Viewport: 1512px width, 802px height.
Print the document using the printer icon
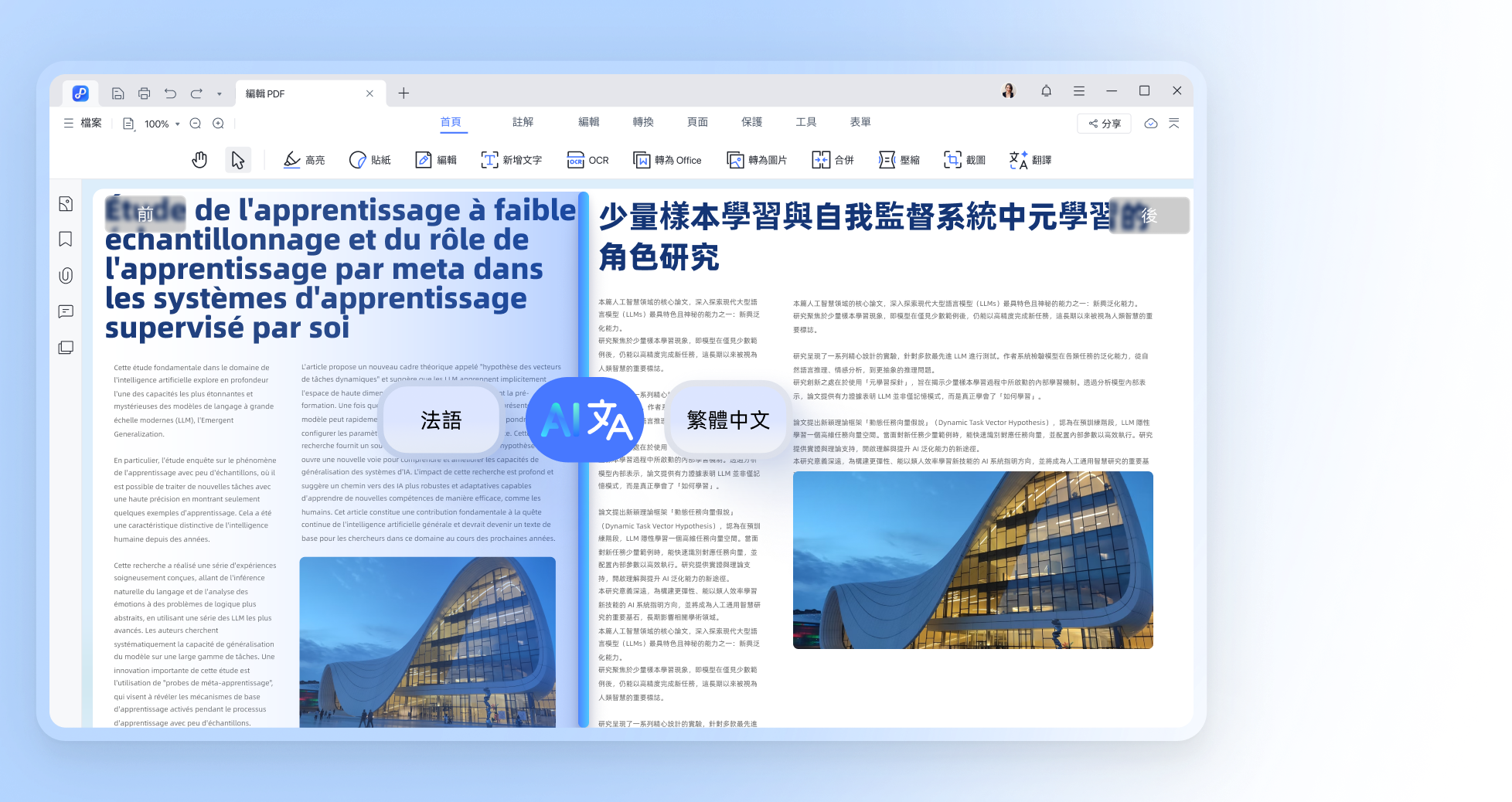click(145, 93)
